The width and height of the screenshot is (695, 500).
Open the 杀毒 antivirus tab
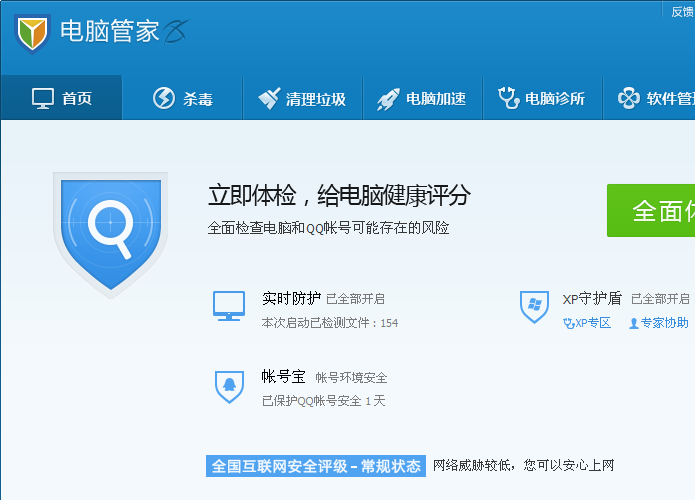click(x=182, y=98)
